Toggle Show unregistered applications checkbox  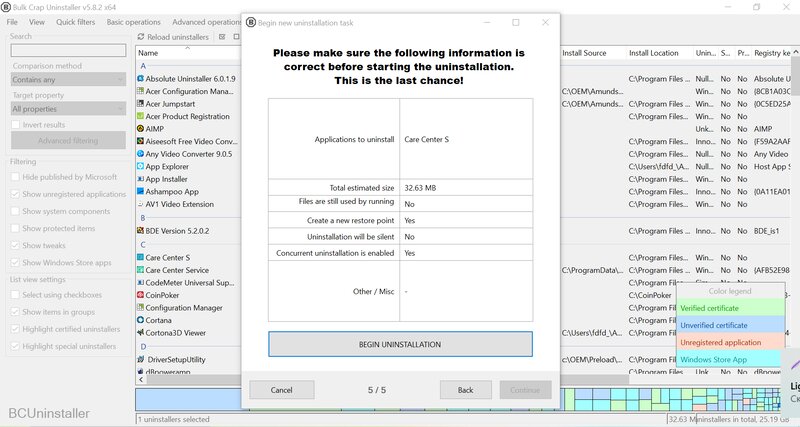tap(15, 194)
